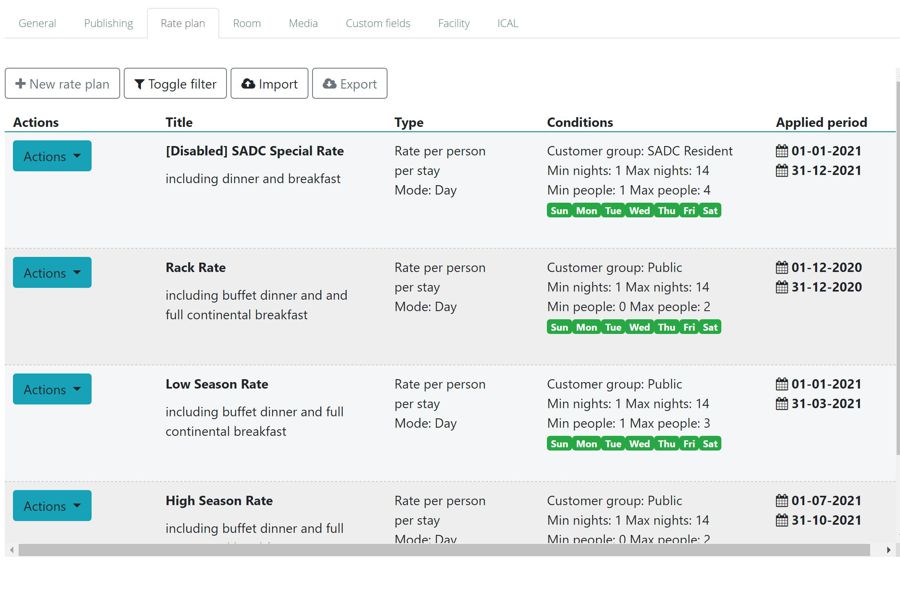900x600 pixels.
Task: Switch to the Facility tab
Action: point(453,23)
